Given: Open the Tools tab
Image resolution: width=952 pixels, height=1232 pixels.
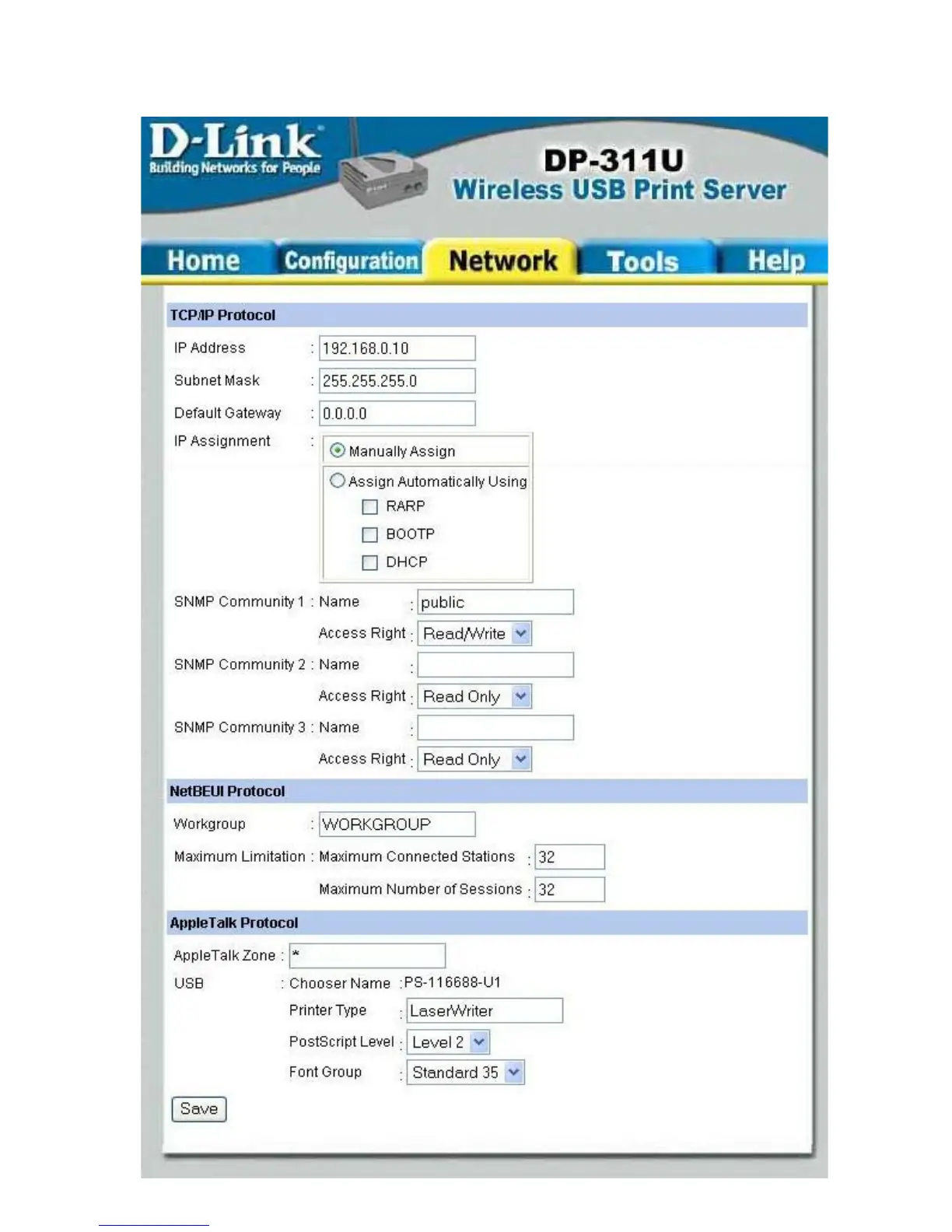Looking at the screenshot, I should [642, 261].
